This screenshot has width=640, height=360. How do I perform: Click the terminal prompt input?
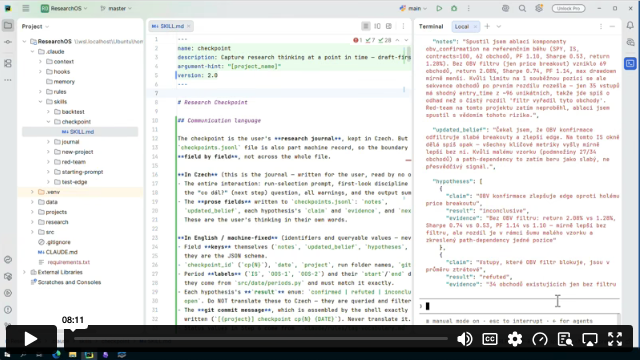(x=519, y=306)
